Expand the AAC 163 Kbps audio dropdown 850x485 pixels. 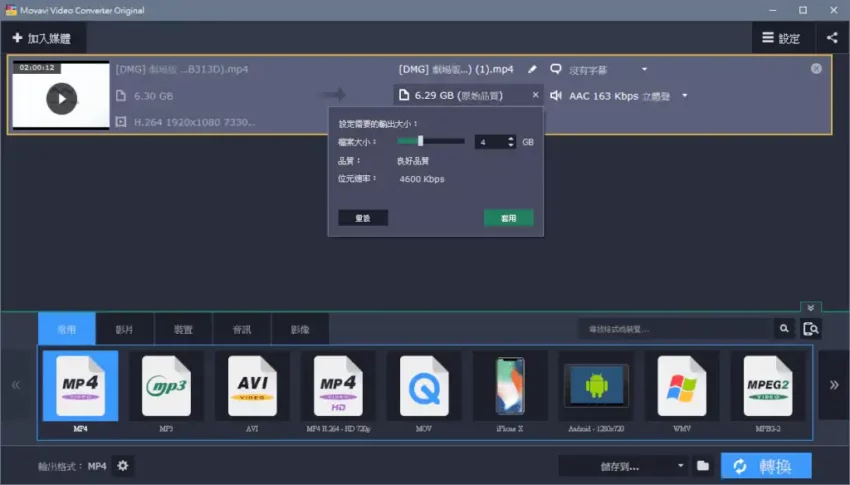click(685, 96)
